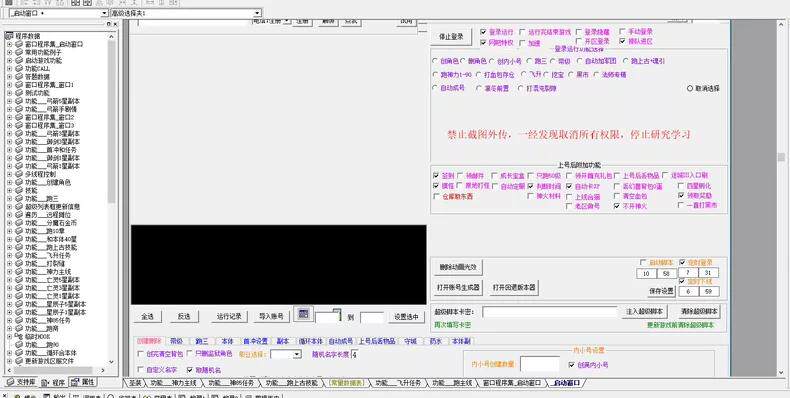This screenshot has height=398, width=790.
Task: Switch to the 上号后丢物品 tab
Action: pyautogui.click(x=377, y=341)
